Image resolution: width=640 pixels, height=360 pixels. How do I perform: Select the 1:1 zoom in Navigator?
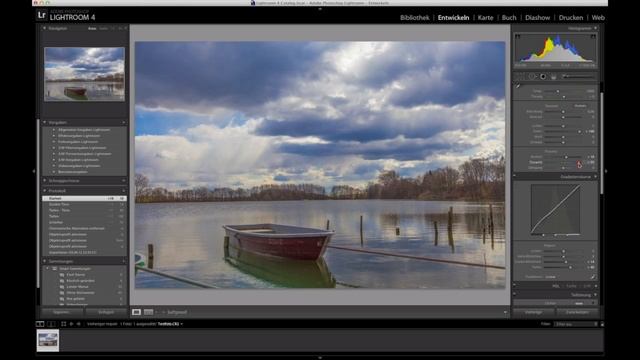click(113, 29)
